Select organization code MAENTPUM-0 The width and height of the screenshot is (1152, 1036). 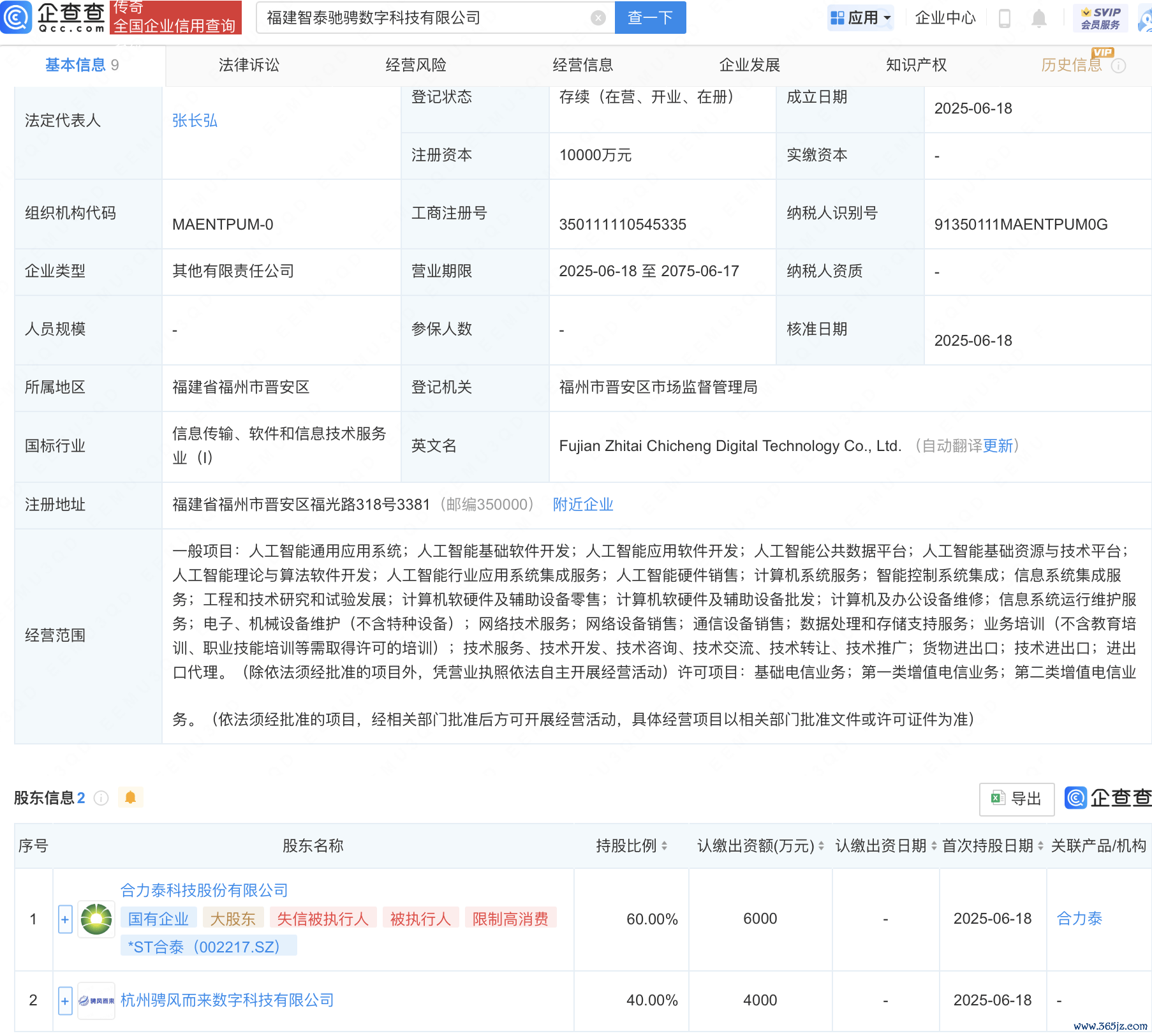tap(223, 225)
